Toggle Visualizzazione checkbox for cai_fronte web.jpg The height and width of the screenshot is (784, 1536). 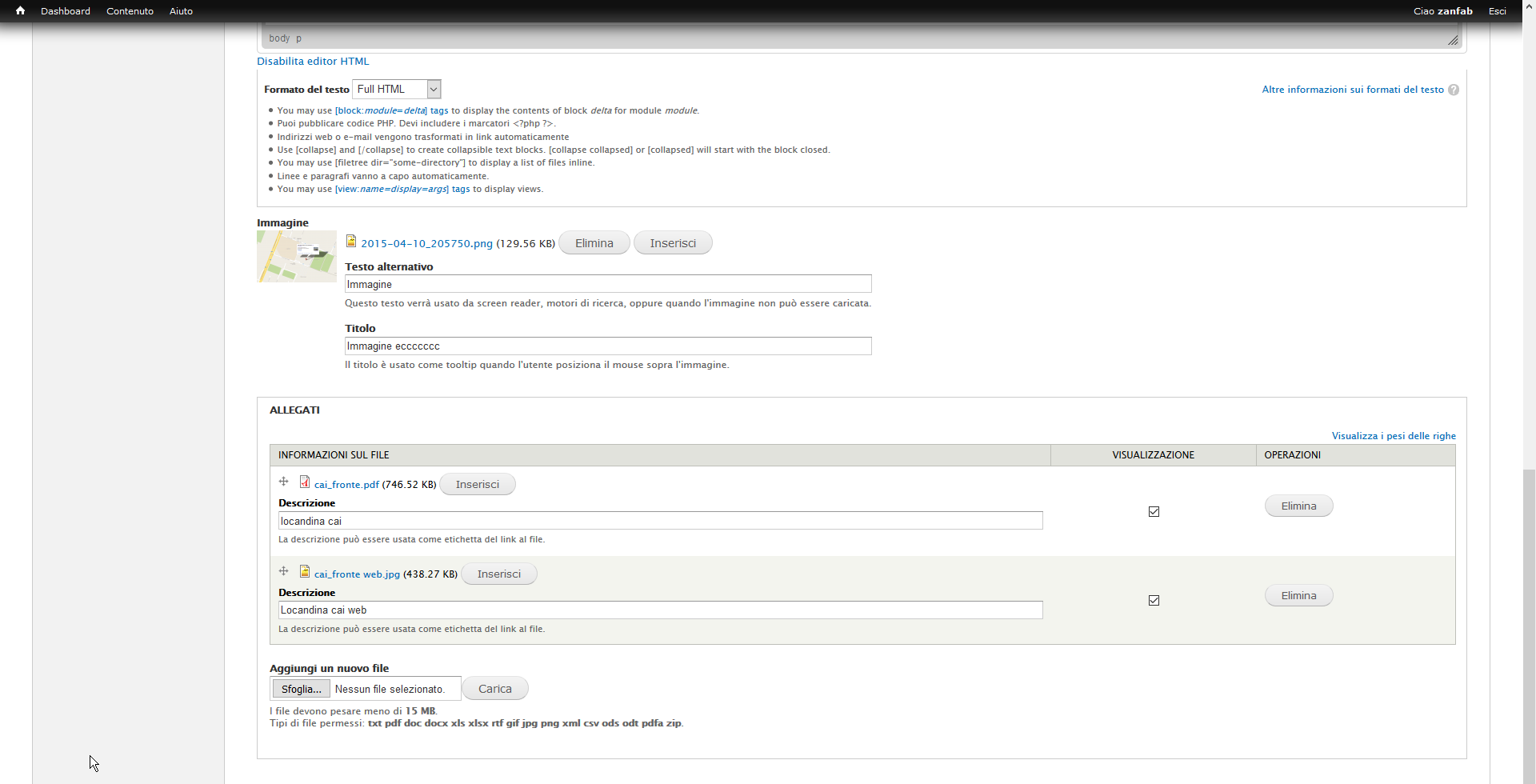pyautogui.click(x=1154, y=600)
